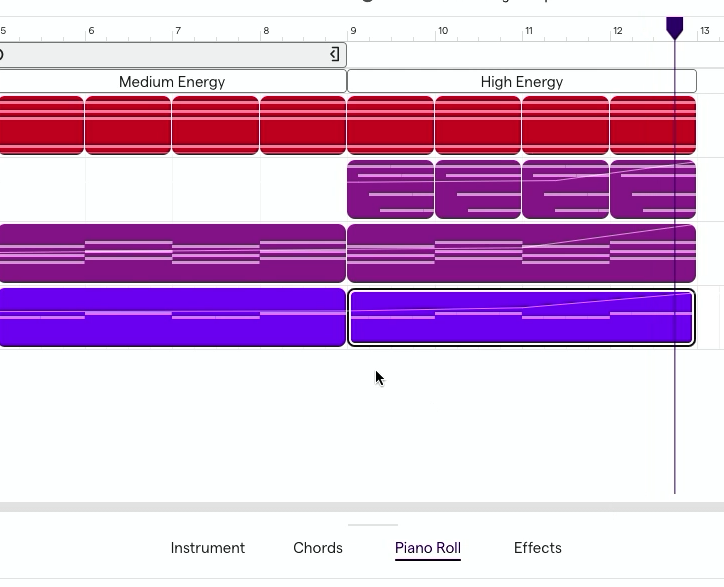This screenshot has height=587, width=724.
Task: Select the long purple chord clip under Medium Energy
Action: point(172,254)
